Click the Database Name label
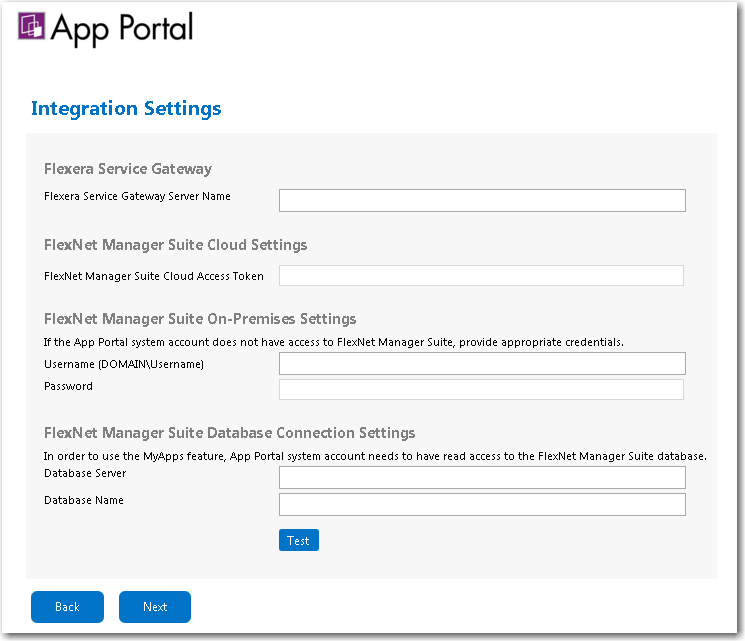The height and width of the screenshot is (641, 745). pyautogui.click(x=84, y=500)
